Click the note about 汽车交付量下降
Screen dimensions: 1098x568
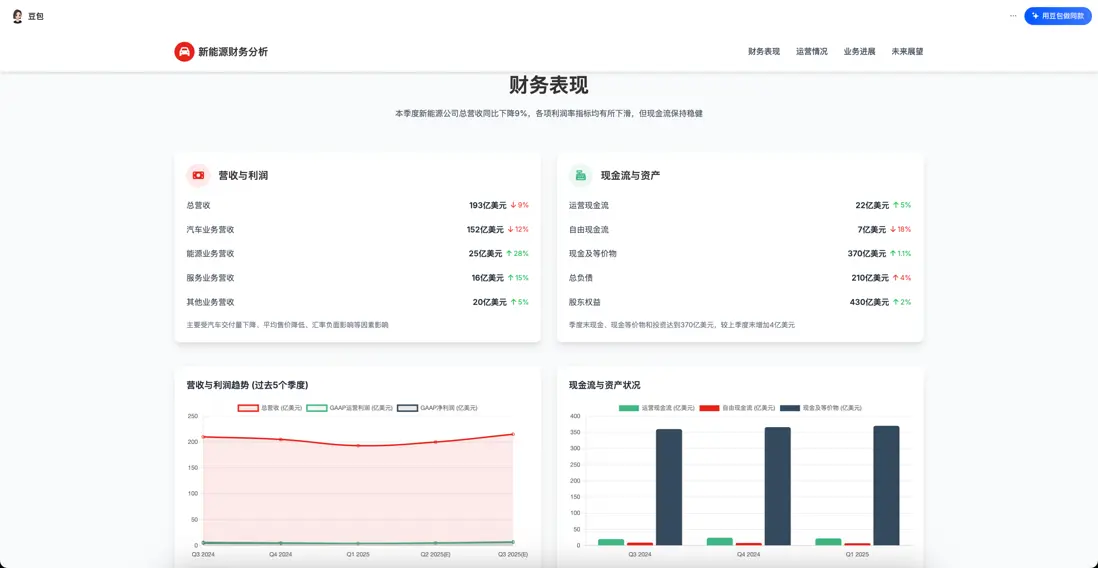coord(287,325)
